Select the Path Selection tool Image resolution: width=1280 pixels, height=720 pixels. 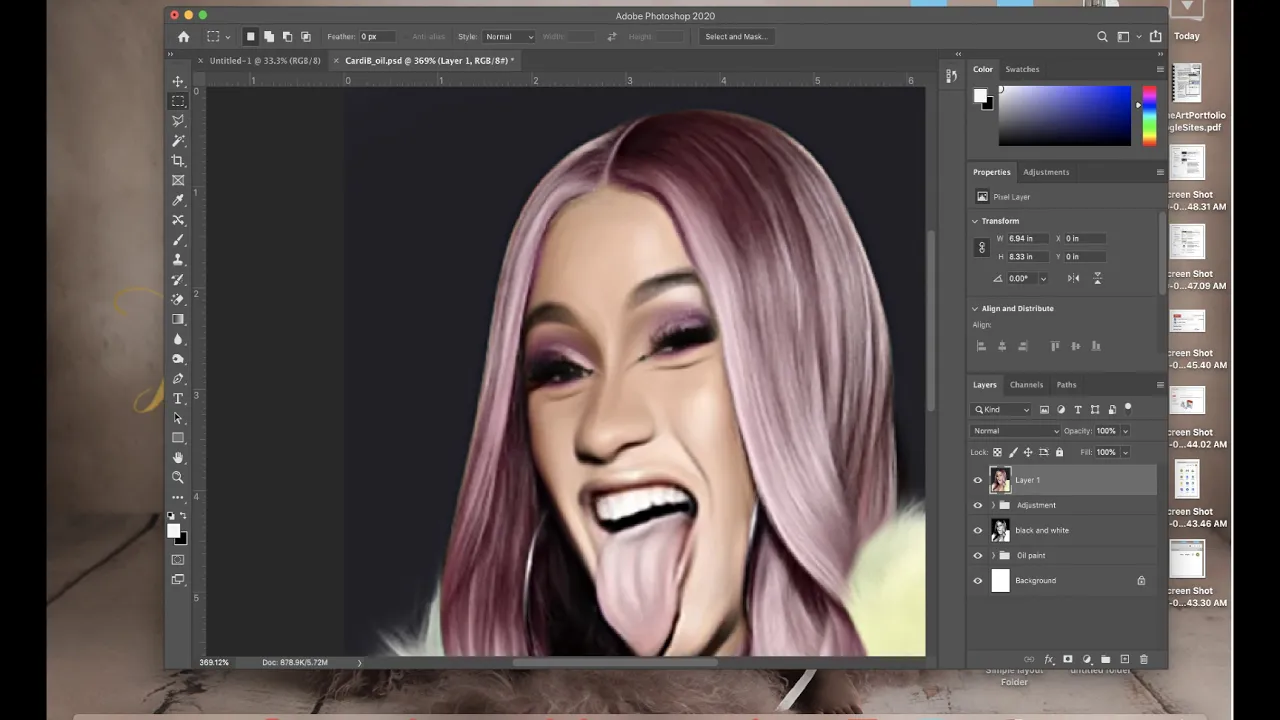[x=178, y=418]
